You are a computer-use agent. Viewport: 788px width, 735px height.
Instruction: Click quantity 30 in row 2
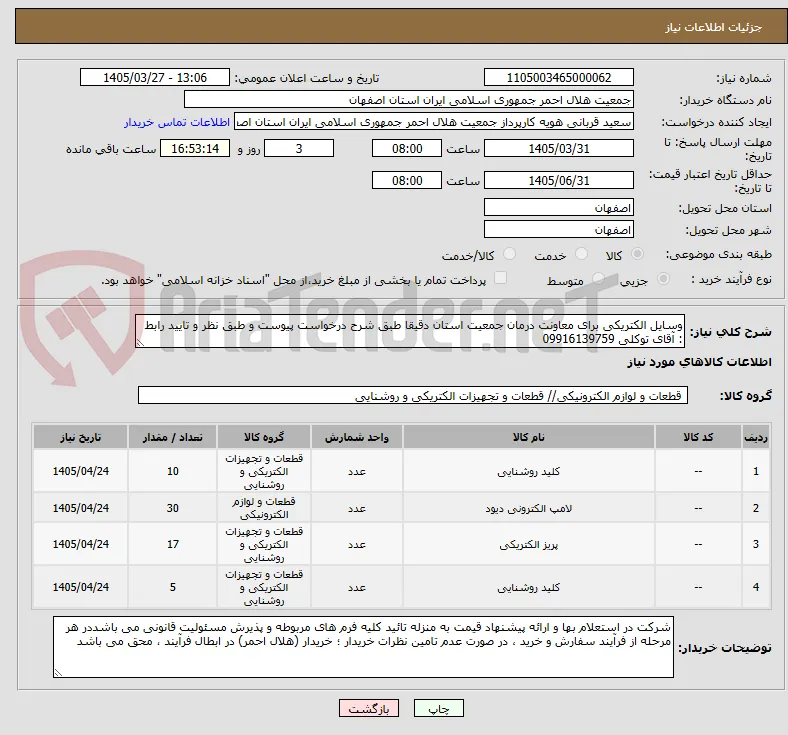172,508
